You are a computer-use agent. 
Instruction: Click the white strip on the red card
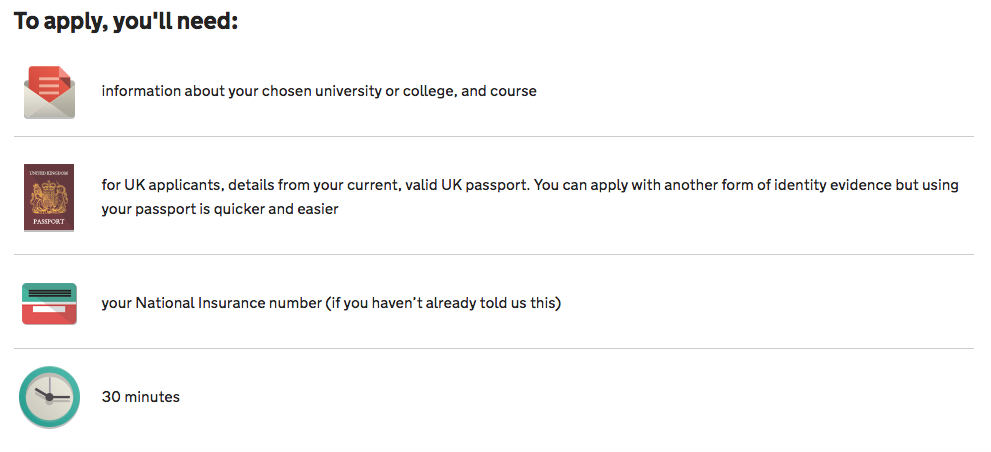coord(49,309)
